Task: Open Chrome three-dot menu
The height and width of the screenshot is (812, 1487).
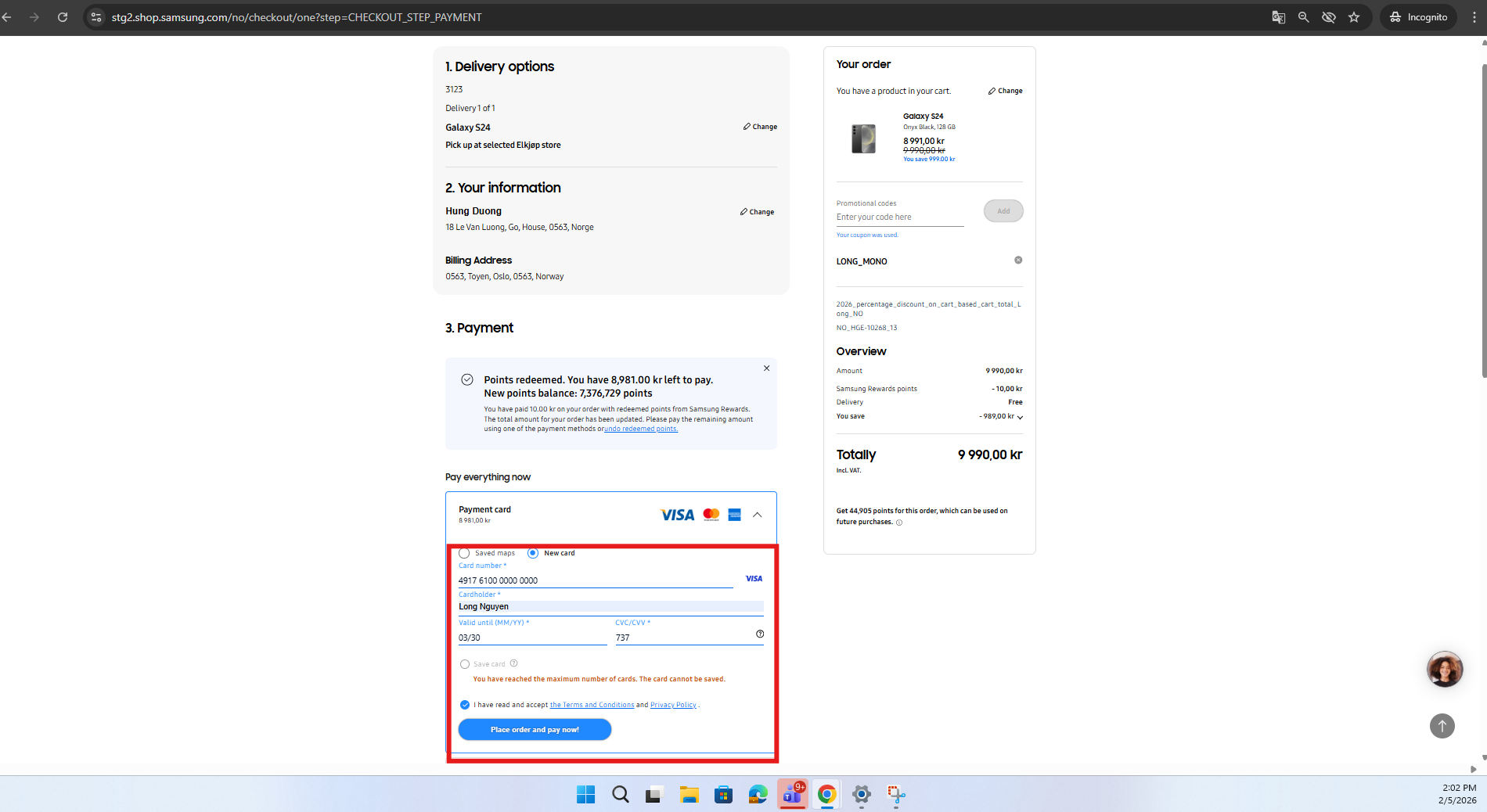Action: [x=1474, y=17]
